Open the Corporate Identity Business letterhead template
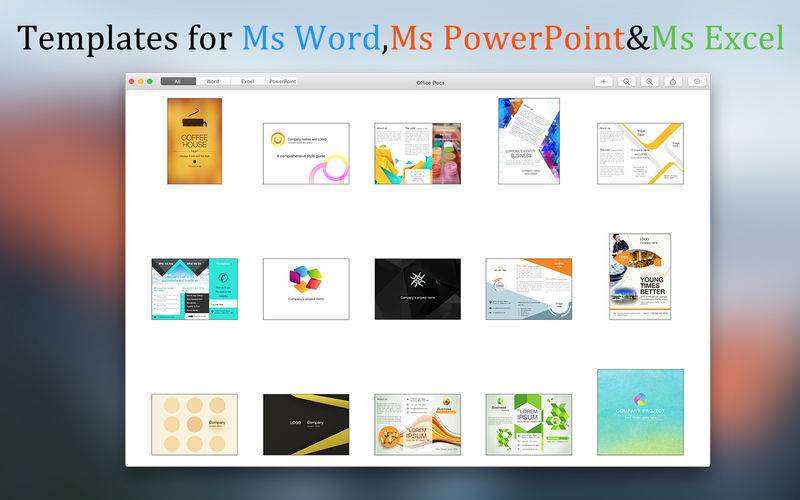 pyautogui.click(x=529, y=141)
